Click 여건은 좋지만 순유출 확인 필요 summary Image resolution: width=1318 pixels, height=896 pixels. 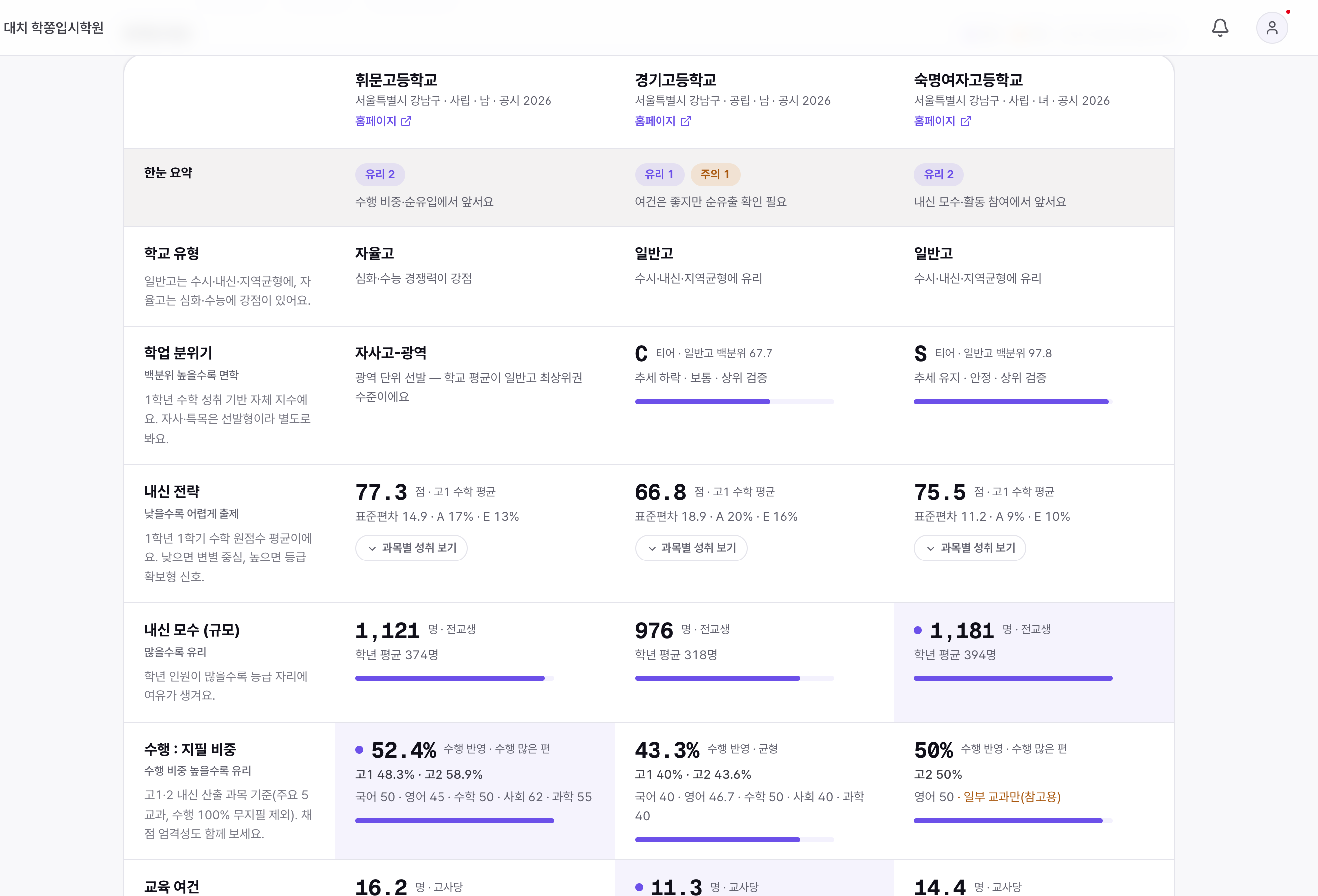[711, 202]
